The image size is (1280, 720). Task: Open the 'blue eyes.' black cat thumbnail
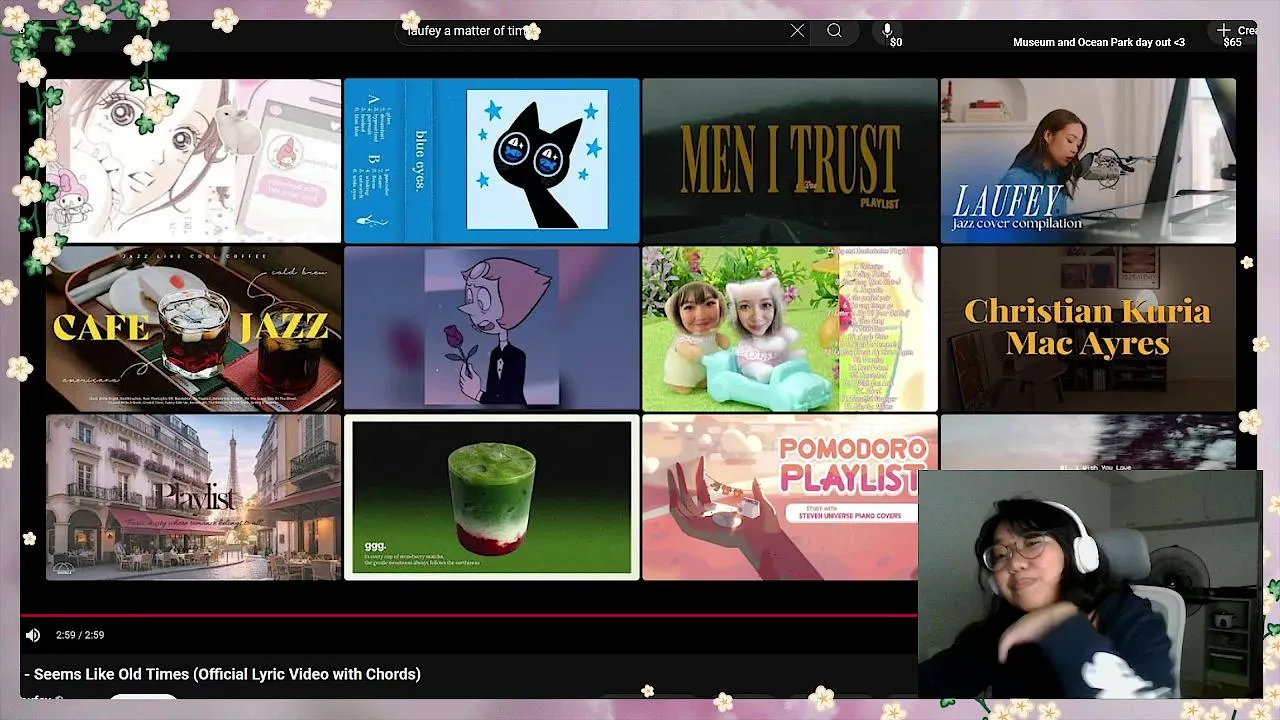[491, 161]
